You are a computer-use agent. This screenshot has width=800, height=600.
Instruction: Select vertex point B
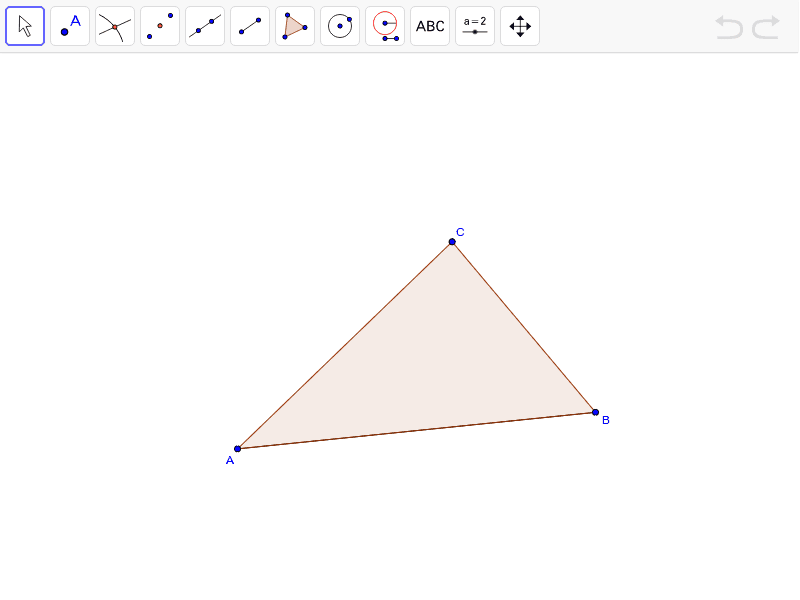point(595,412)
